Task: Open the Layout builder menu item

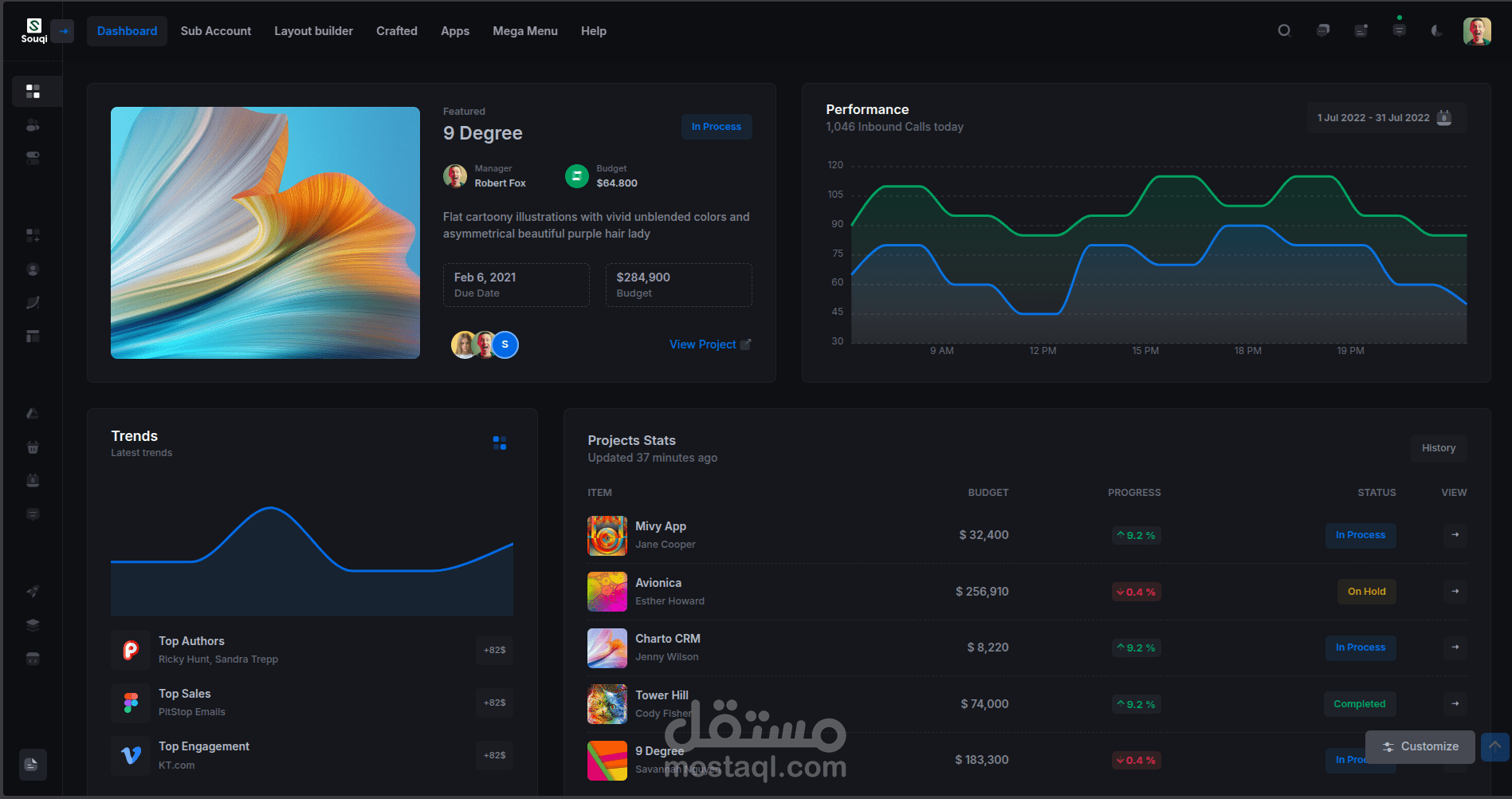Action: coord(314,31)
